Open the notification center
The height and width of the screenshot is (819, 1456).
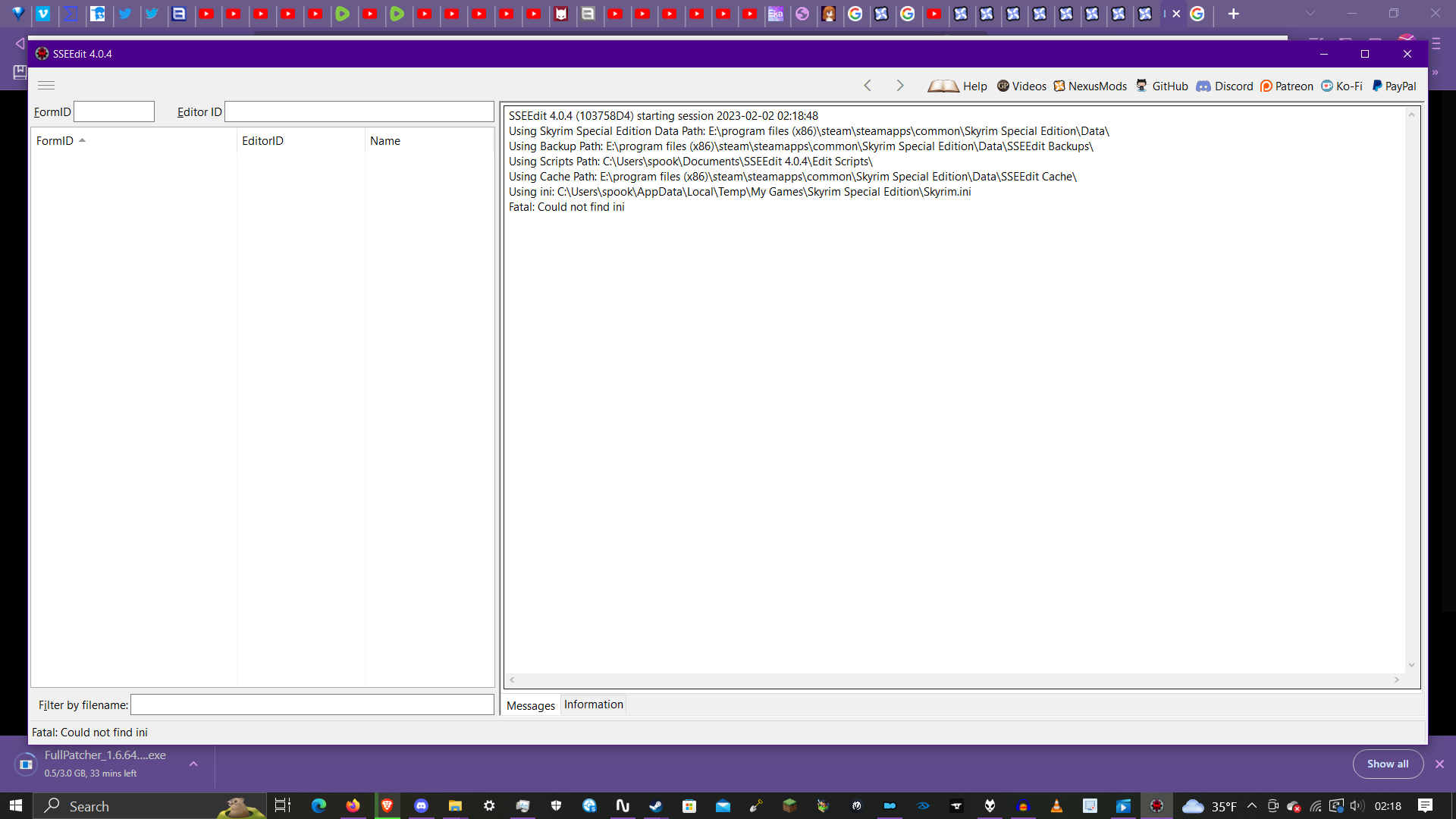[1425, 805]
